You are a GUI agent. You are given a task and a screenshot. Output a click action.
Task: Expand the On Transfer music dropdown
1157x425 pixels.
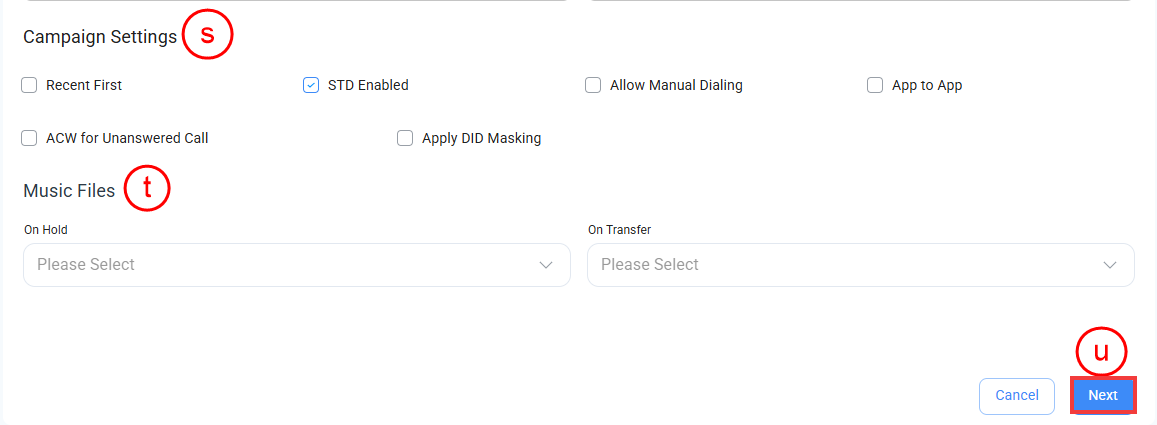(860, 265)
